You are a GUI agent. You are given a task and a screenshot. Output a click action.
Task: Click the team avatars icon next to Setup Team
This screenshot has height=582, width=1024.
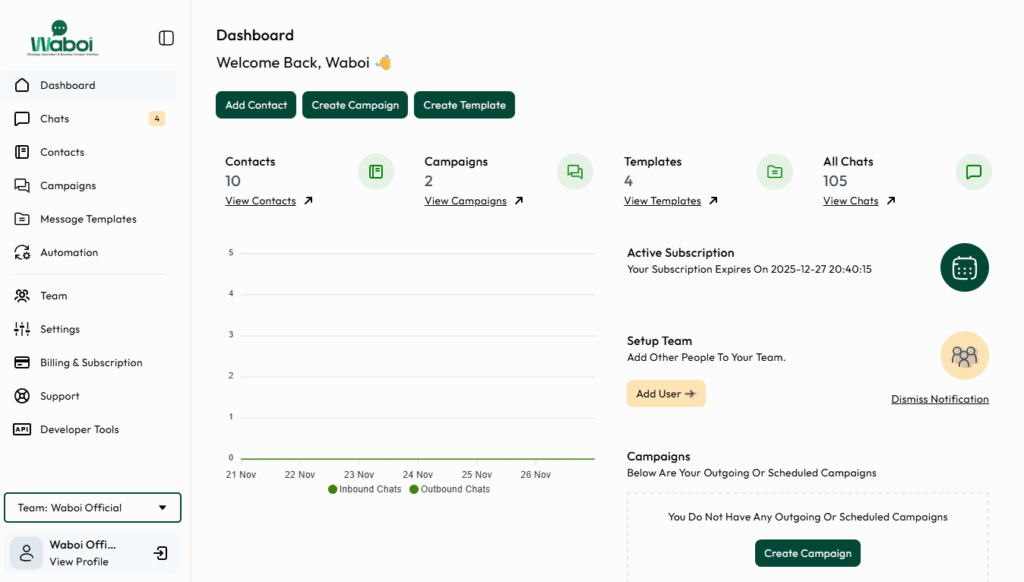(964, 355)
